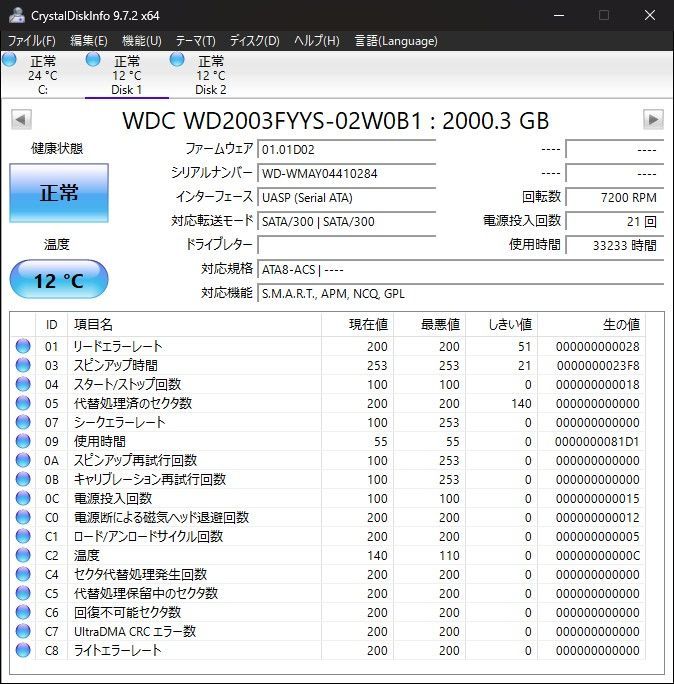The image size is (674, 684).
Task: Click the 現在値 column header
Action: [x=358, y=324]
